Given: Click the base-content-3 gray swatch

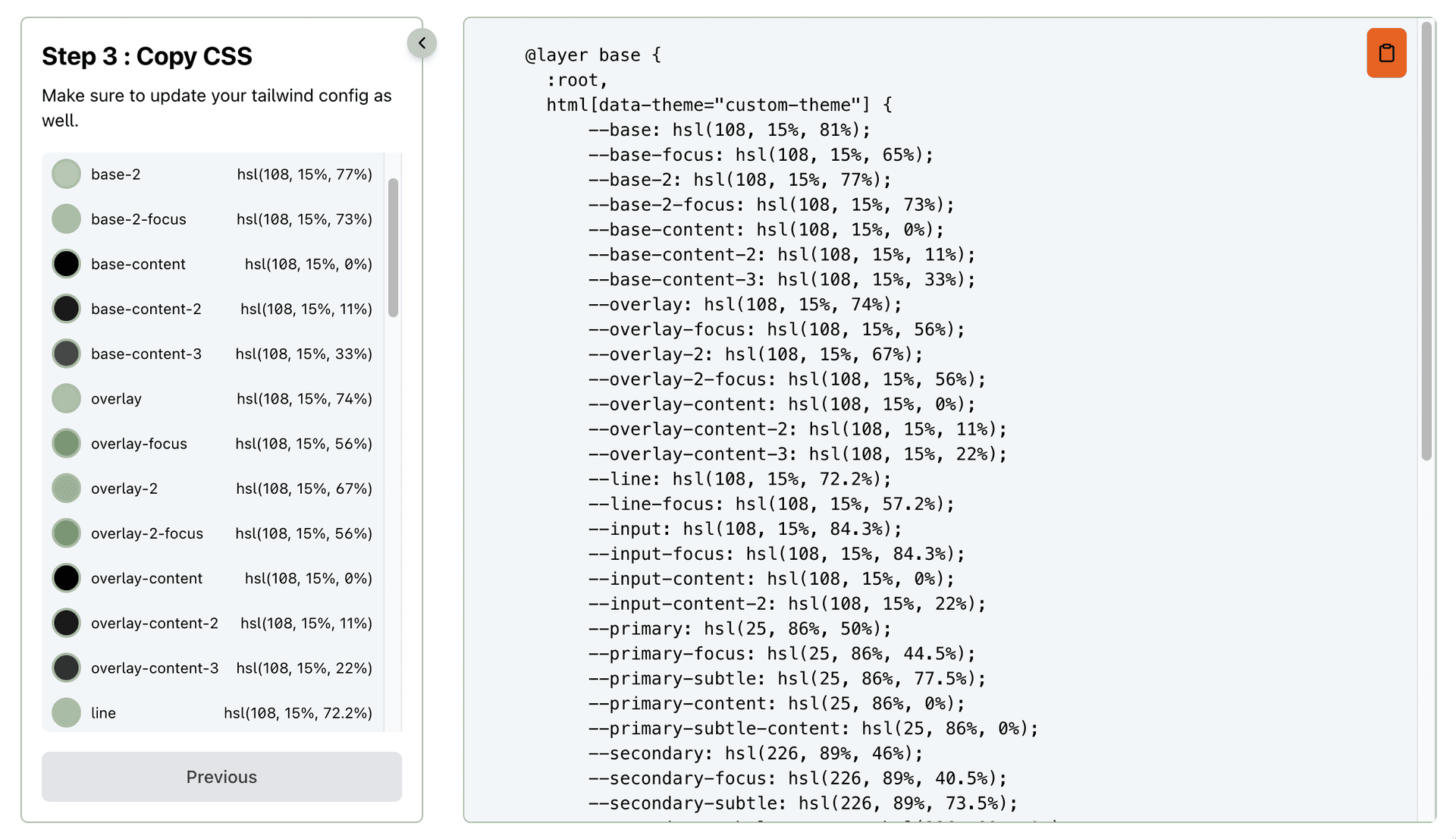Looking at the screenshot, I should point(67,354).
